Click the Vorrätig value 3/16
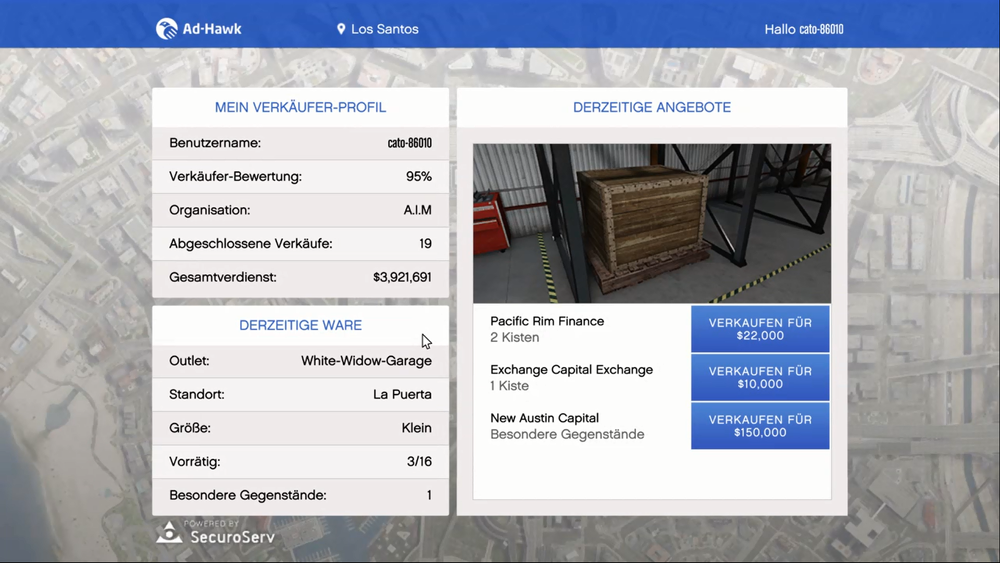 tap(419, 462)
